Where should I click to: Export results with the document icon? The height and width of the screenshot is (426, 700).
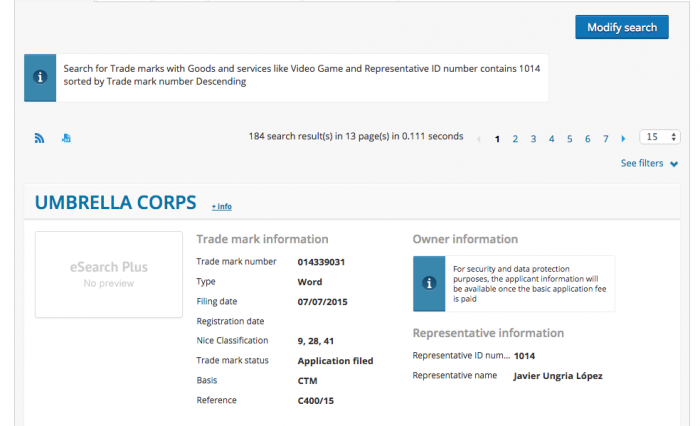(x=67, y=138)
